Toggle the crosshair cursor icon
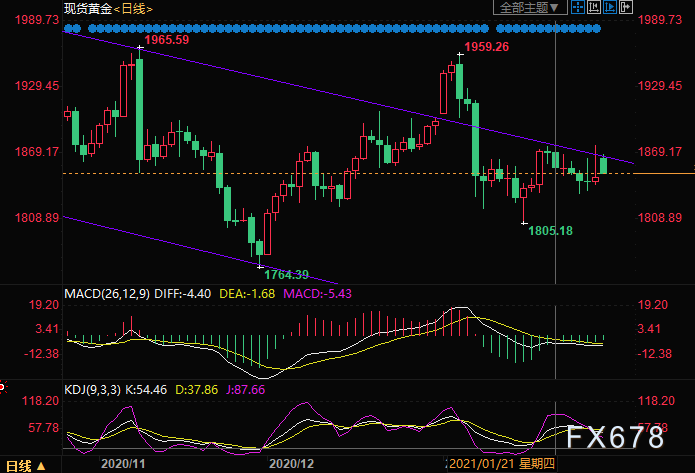The height and width of the screenshot is (473, 695). coord(578,7)
